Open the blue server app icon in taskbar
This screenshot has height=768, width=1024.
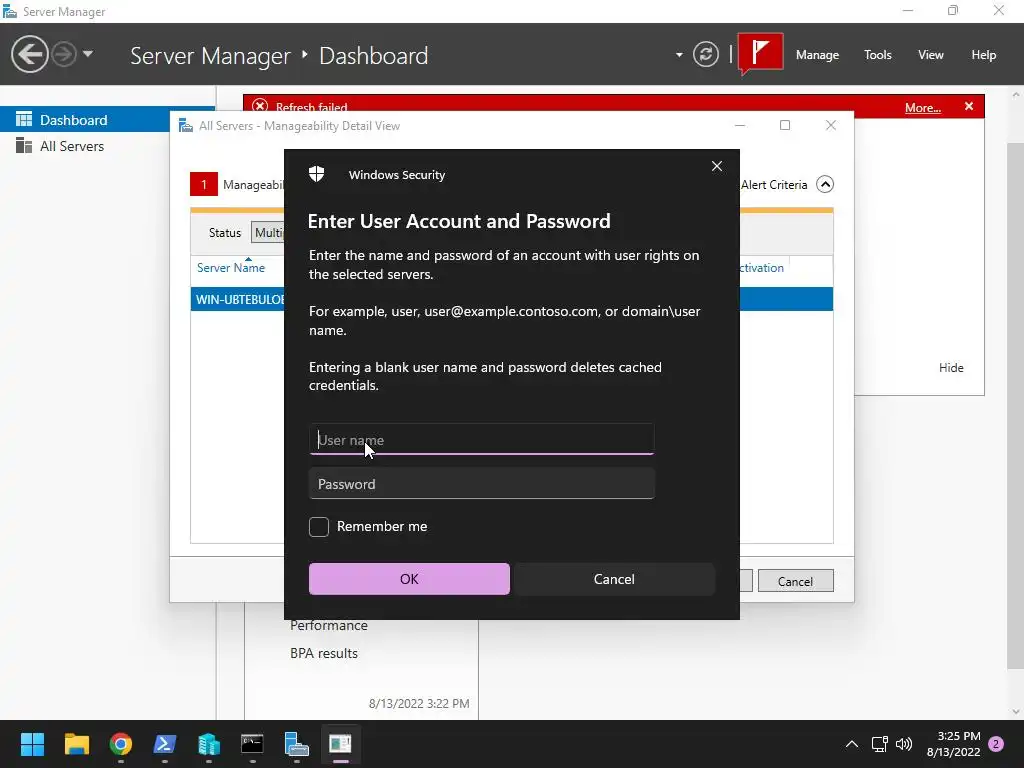(x=208, y=743)
